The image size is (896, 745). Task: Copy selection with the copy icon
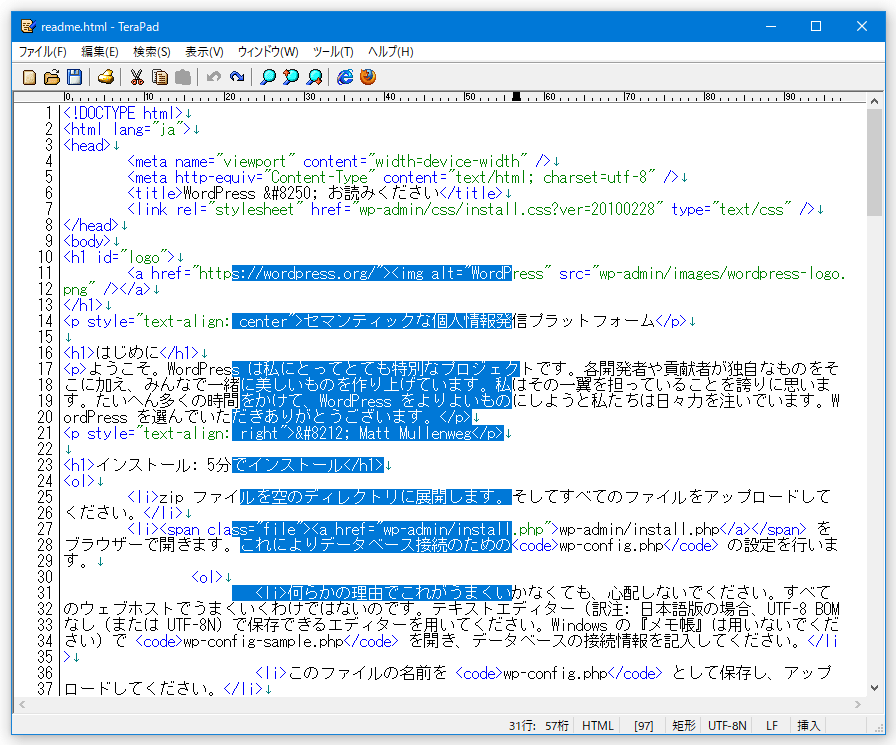click(160, 77)
